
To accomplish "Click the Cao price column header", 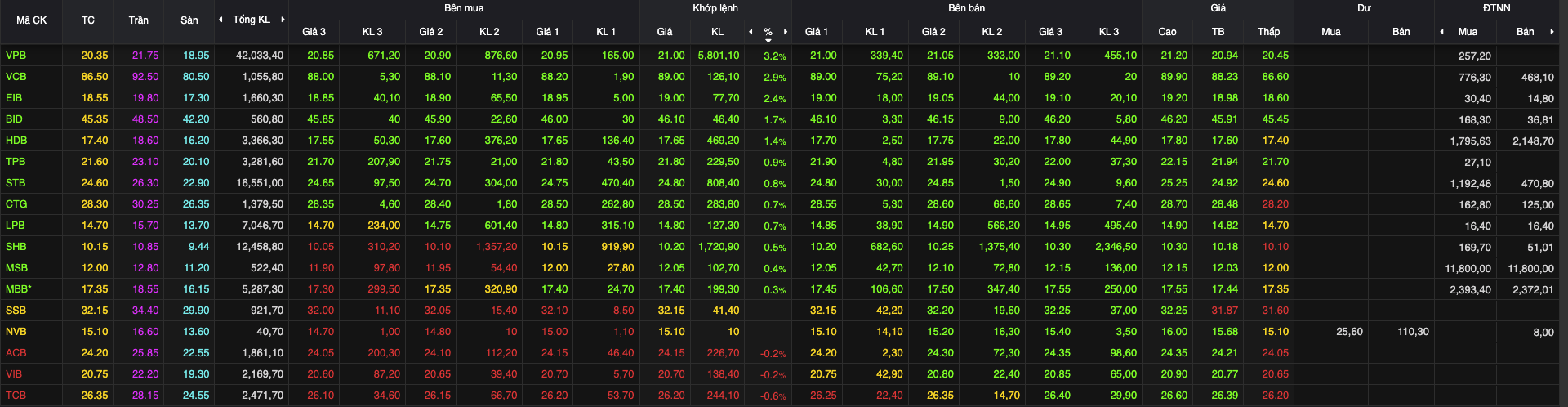I will pos(1168,32).
